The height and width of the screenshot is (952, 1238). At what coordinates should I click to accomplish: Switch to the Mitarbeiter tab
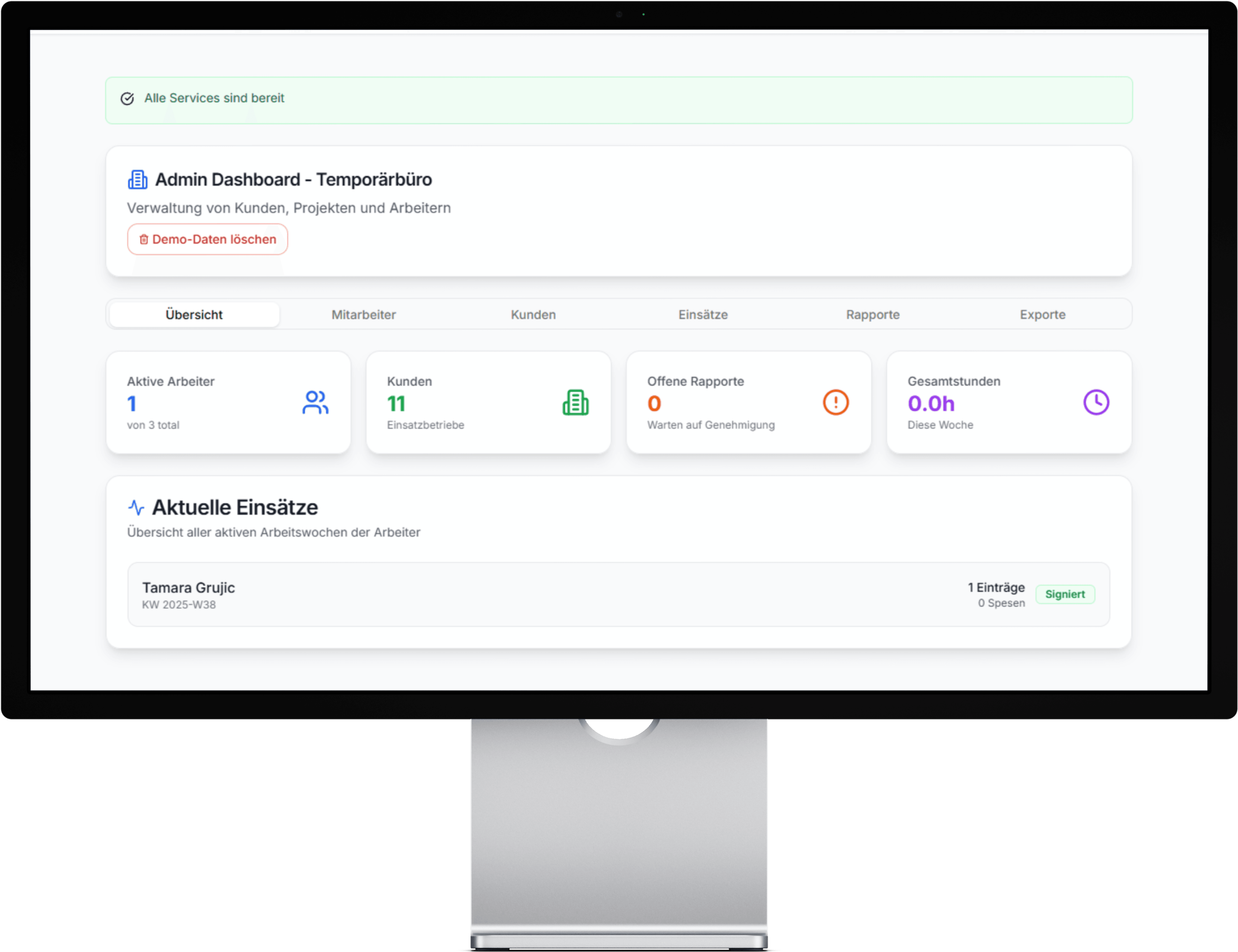point(363,315)
